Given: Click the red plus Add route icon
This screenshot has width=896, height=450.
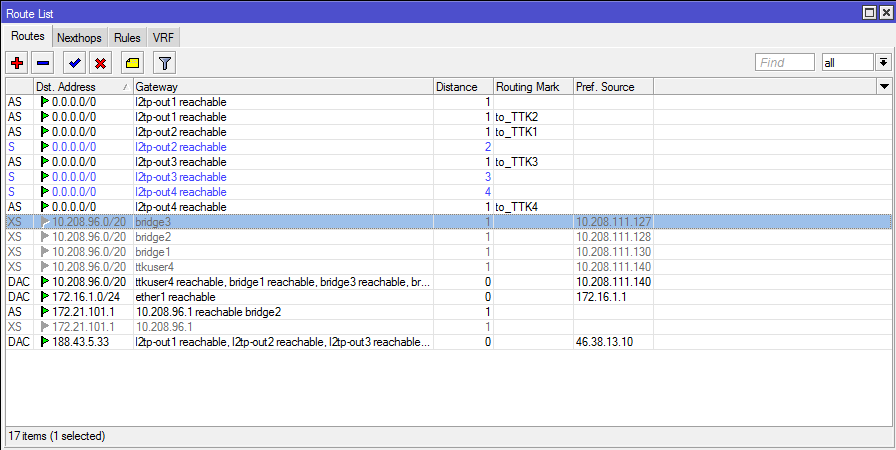Looking at the screenshot, I should coord(17,63).
